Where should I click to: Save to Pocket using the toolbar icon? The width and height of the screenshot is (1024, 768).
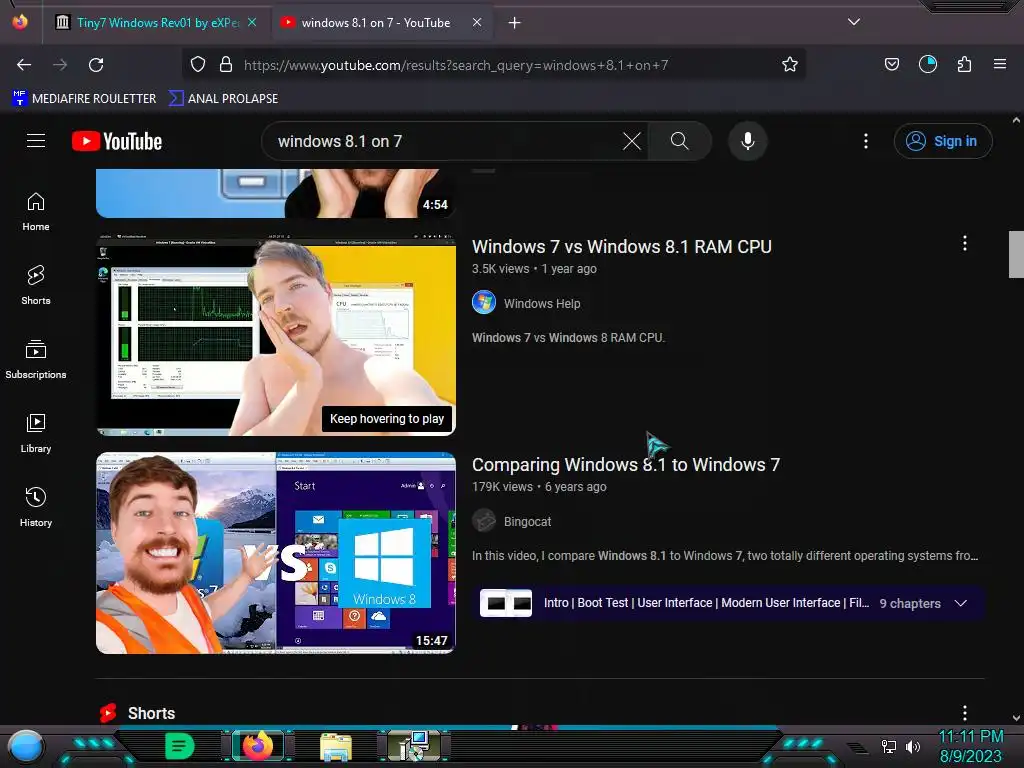891,64
